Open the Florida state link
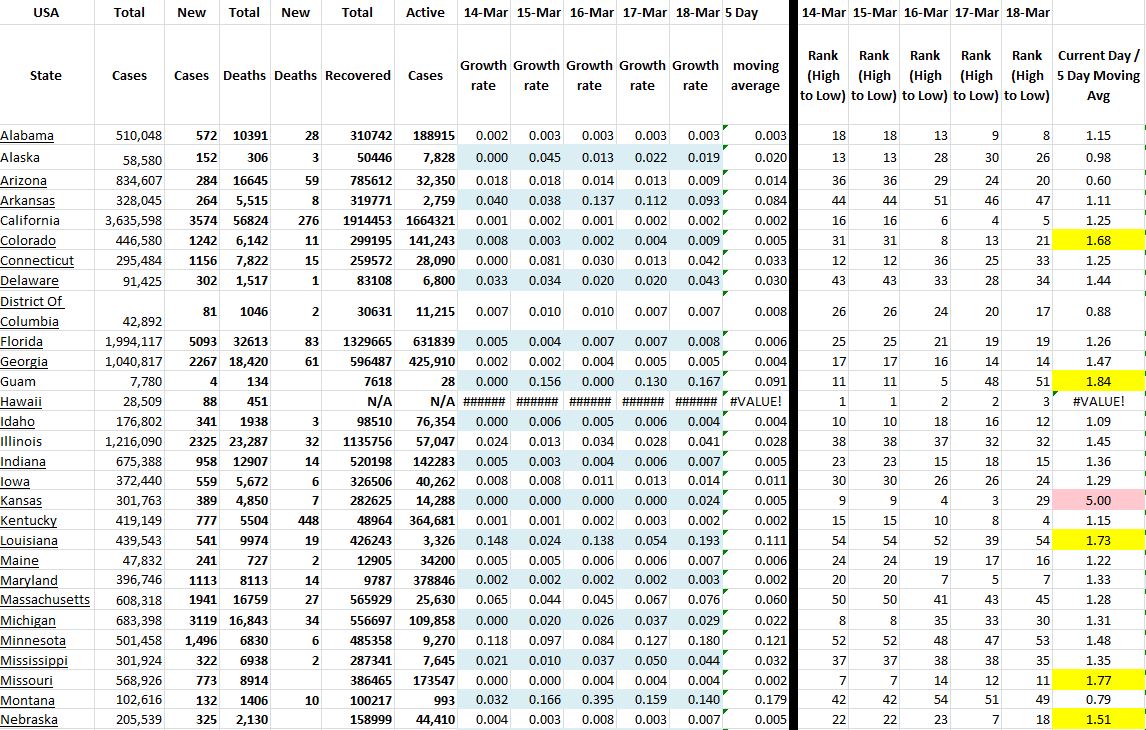 23,342
